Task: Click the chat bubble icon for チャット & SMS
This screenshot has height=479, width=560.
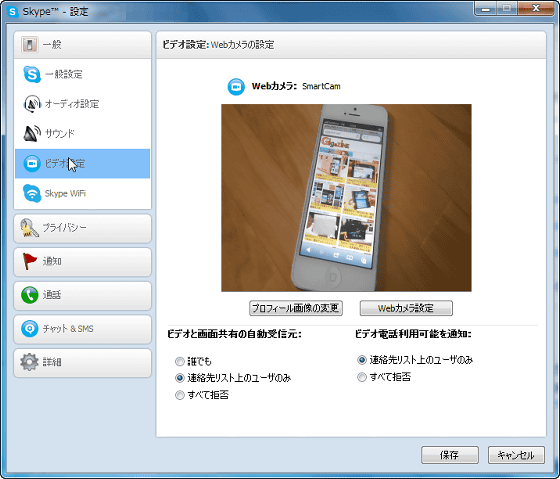Action: click(29, 329)
